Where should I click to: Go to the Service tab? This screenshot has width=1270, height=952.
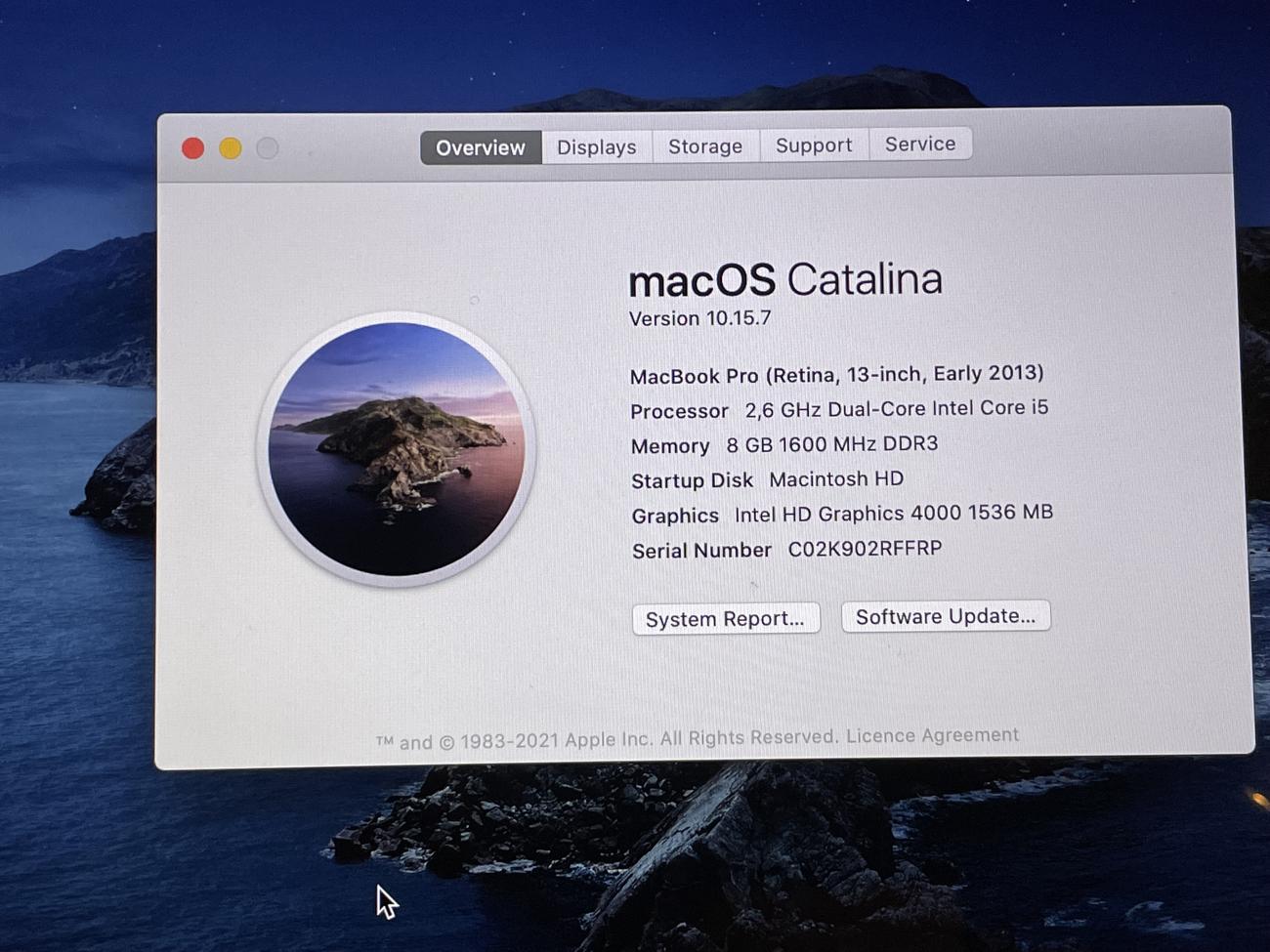tap(920, 144)
